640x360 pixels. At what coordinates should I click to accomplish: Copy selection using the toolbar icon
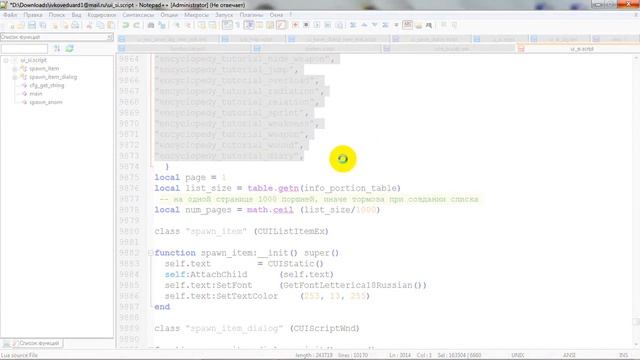(100, 25)
